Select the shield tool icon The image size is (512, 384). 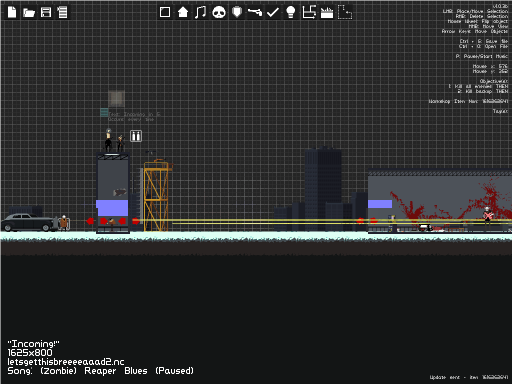[237, 12]
